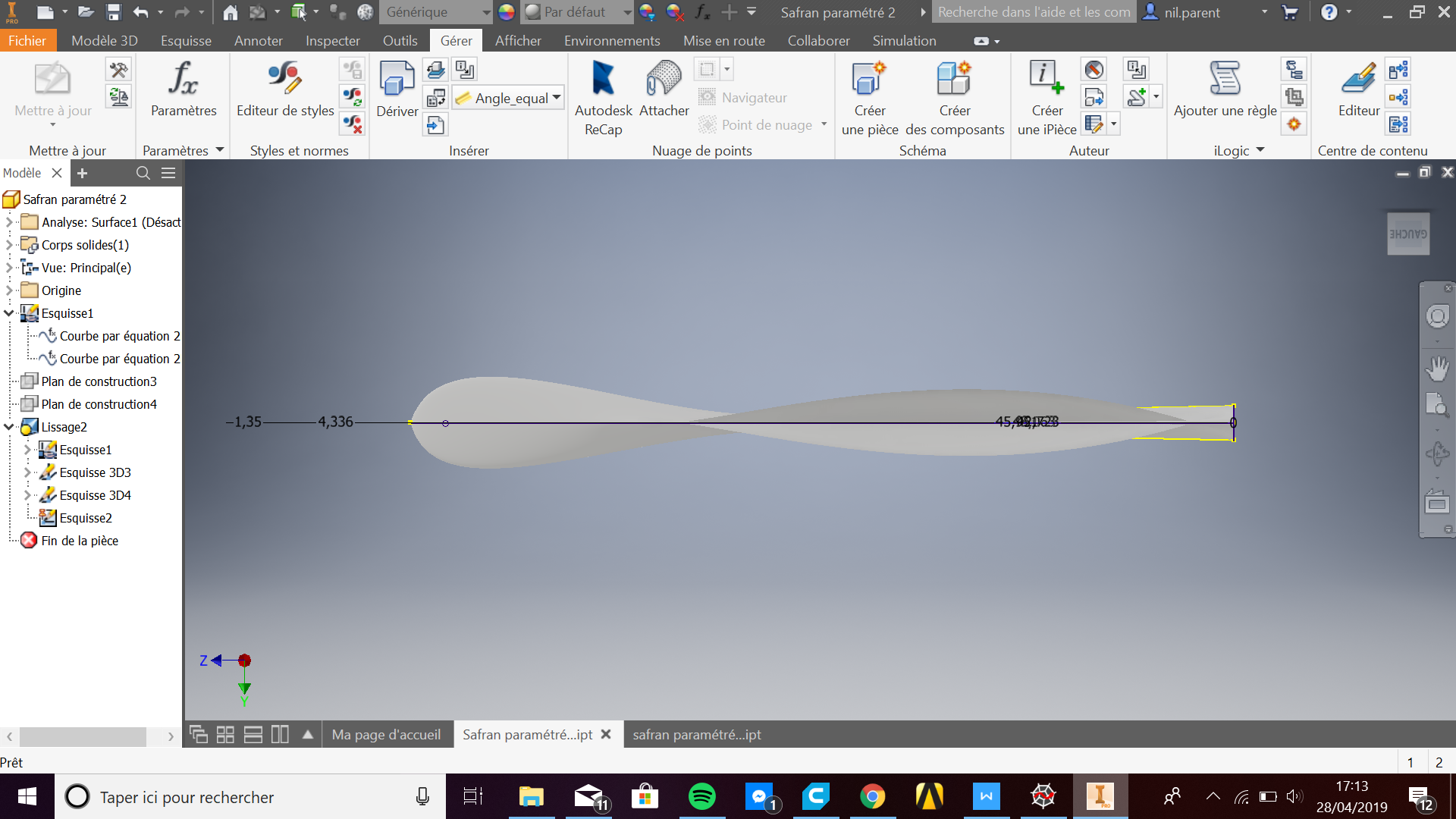Screen dimensions: 1456x819
Task: Switch viewport to single view layout
Action: [x=198, y=733]
